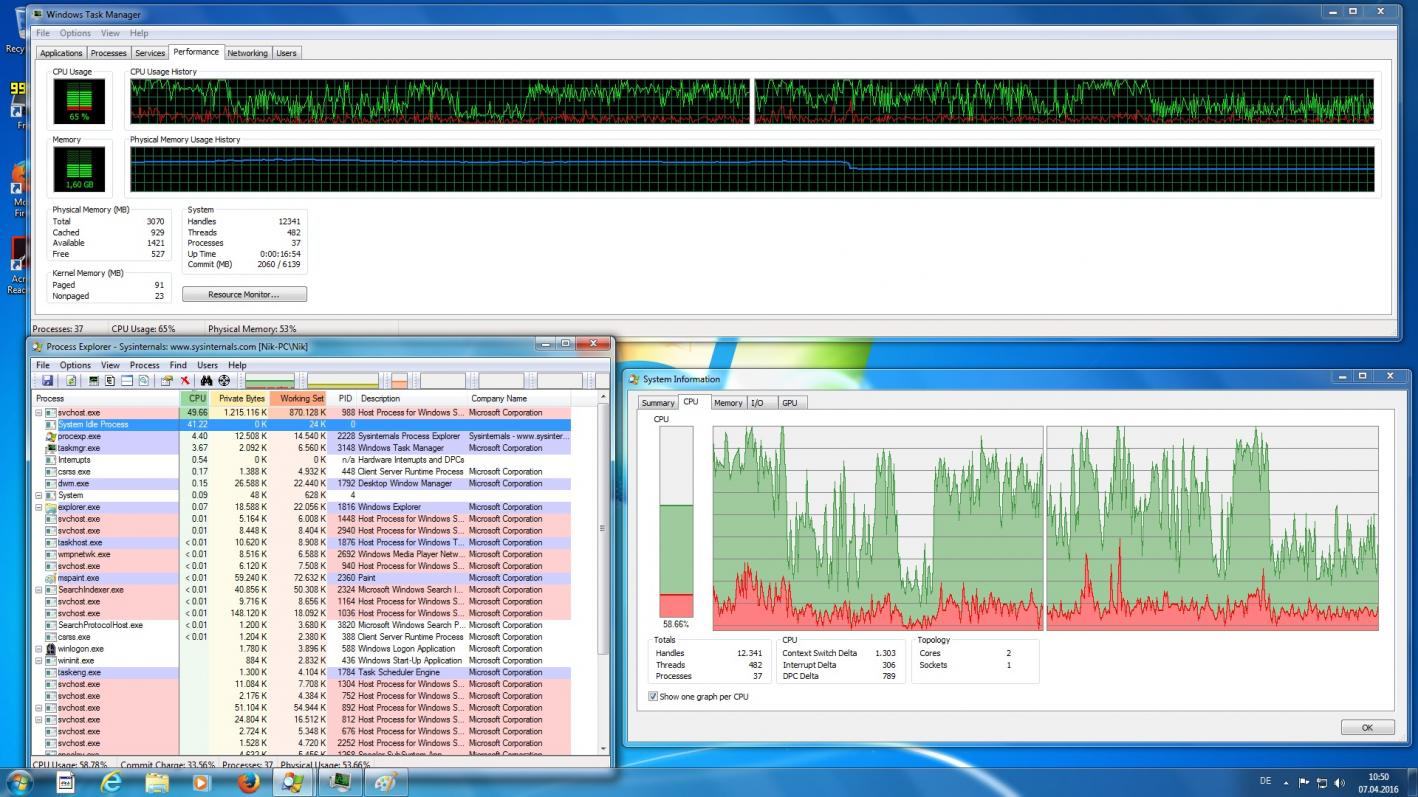Image resolution: width=1418 pixels, height=797 pixels.
Task: Click the commit mini graph in Process Explorer toolbar
Action: [343, 381]
